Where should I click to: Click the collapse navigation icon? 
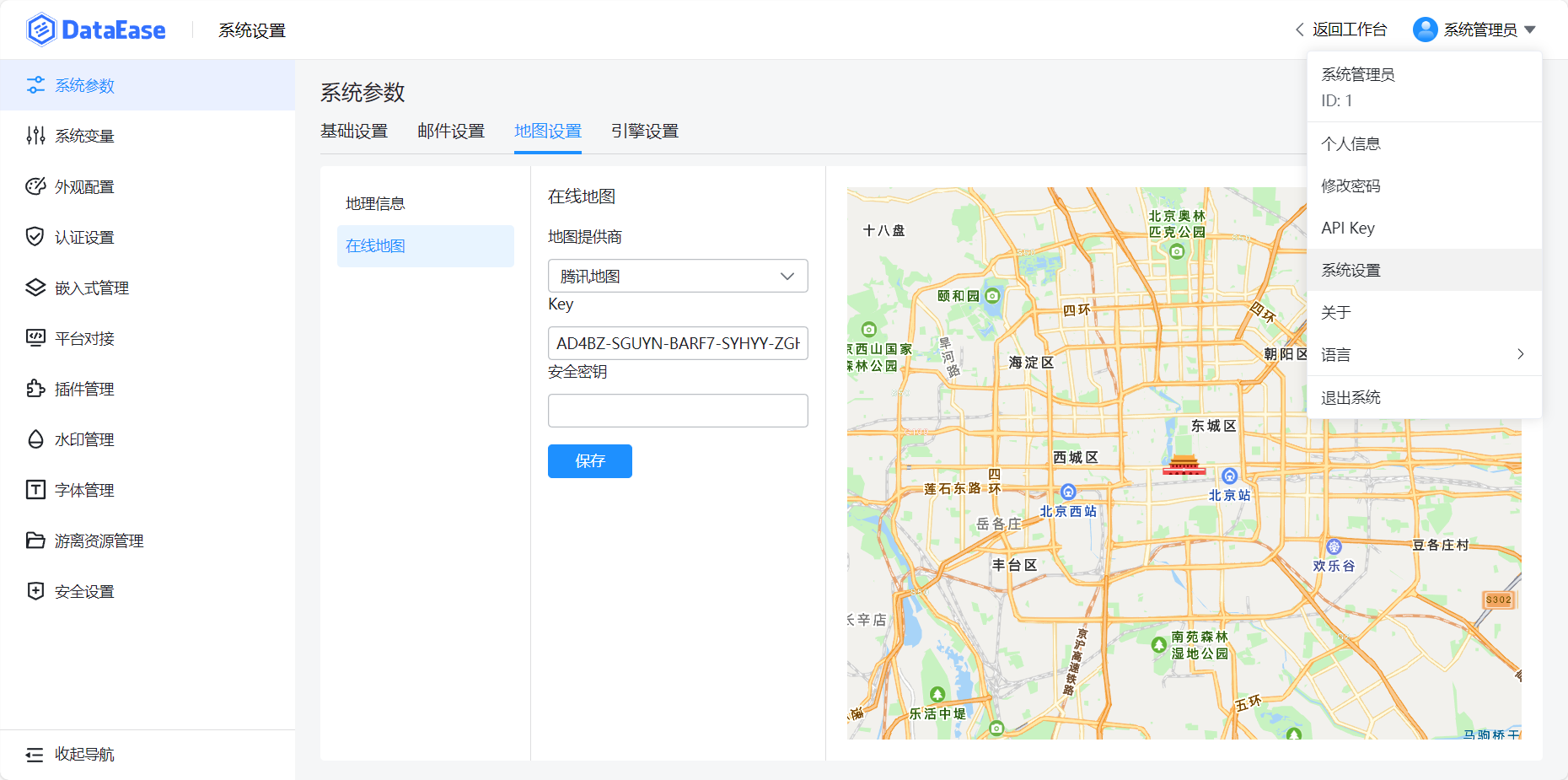pyautogui.click(x=35, y=755)
